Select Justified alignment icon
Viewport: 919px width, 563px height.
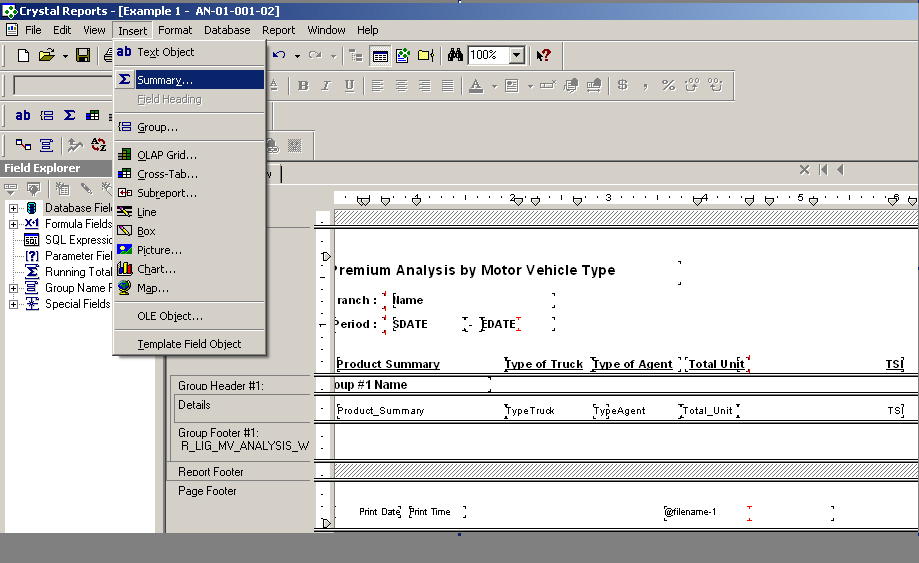tap(448, 86)
